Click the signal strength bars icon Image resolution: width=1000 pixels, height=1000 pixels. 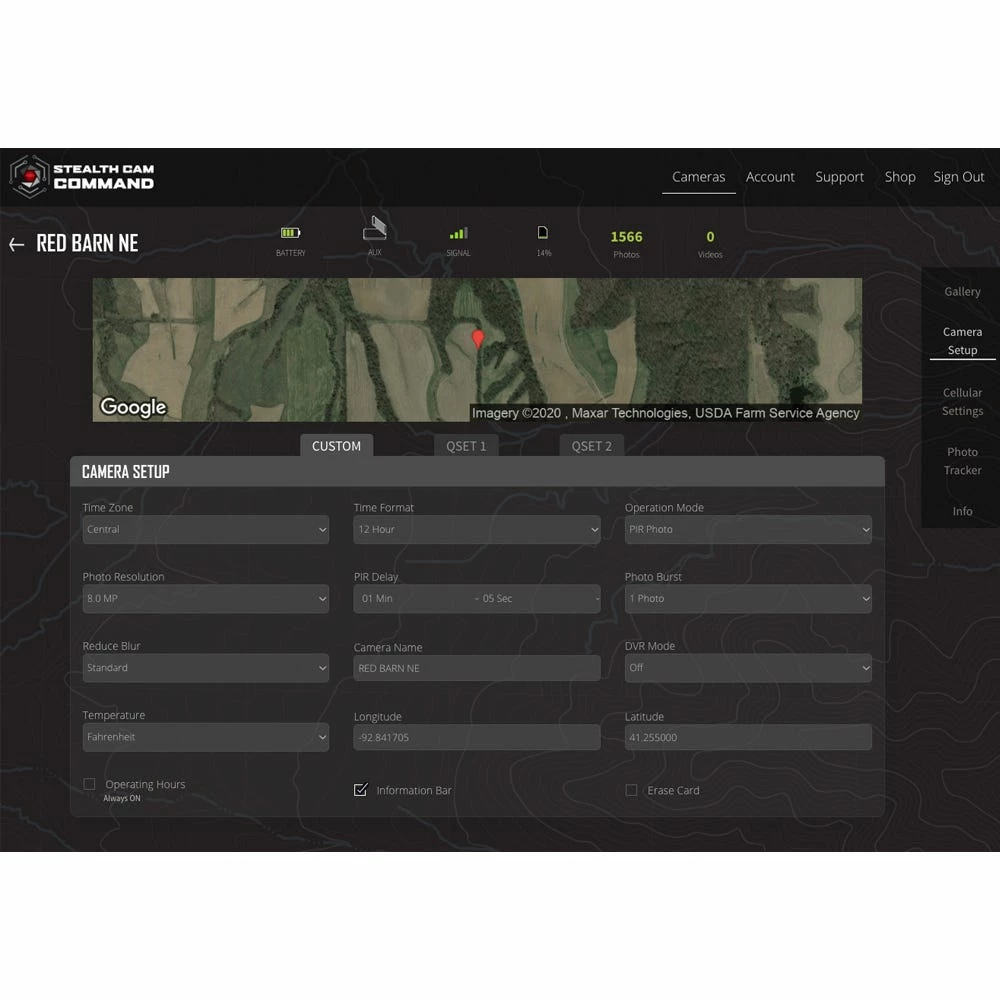(x=458, y=233)
